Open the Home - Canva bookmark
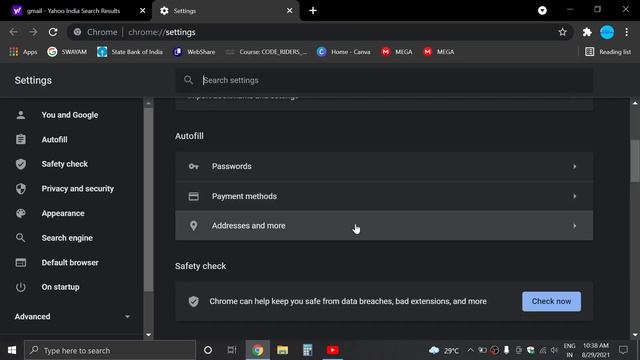Viewport: 640px width, 360px height. click(x=344, y=52)
